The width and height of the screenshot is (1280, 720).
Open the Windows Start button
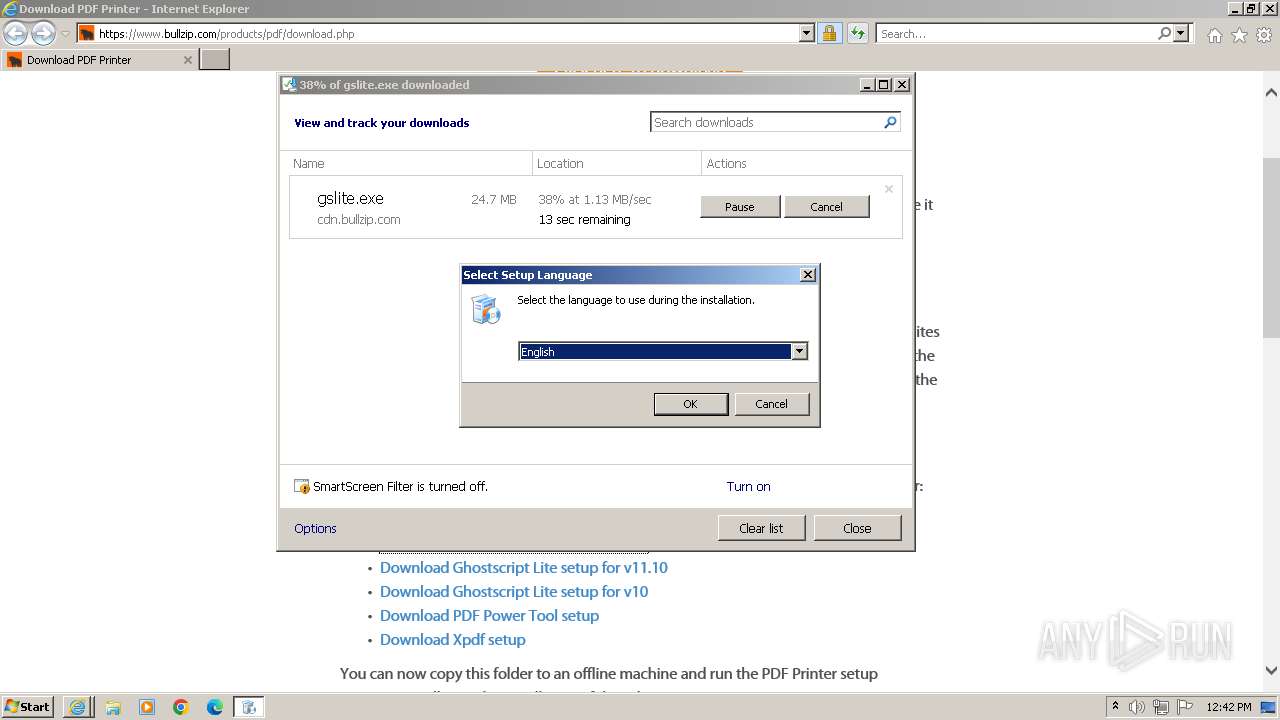[x=28, y=706]
